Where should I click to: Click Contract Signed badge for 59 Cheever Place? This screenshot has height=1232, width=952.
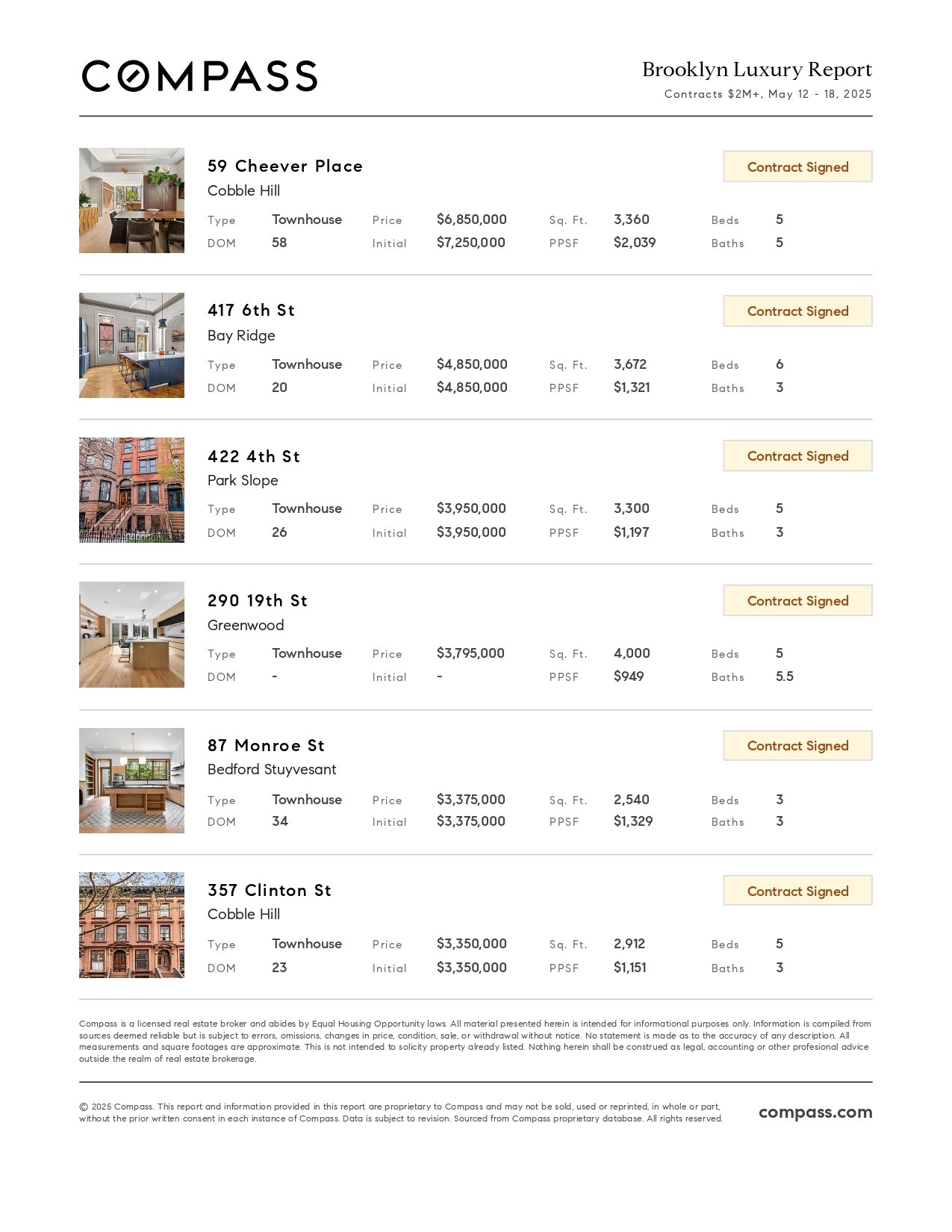(x=797, y=167)
